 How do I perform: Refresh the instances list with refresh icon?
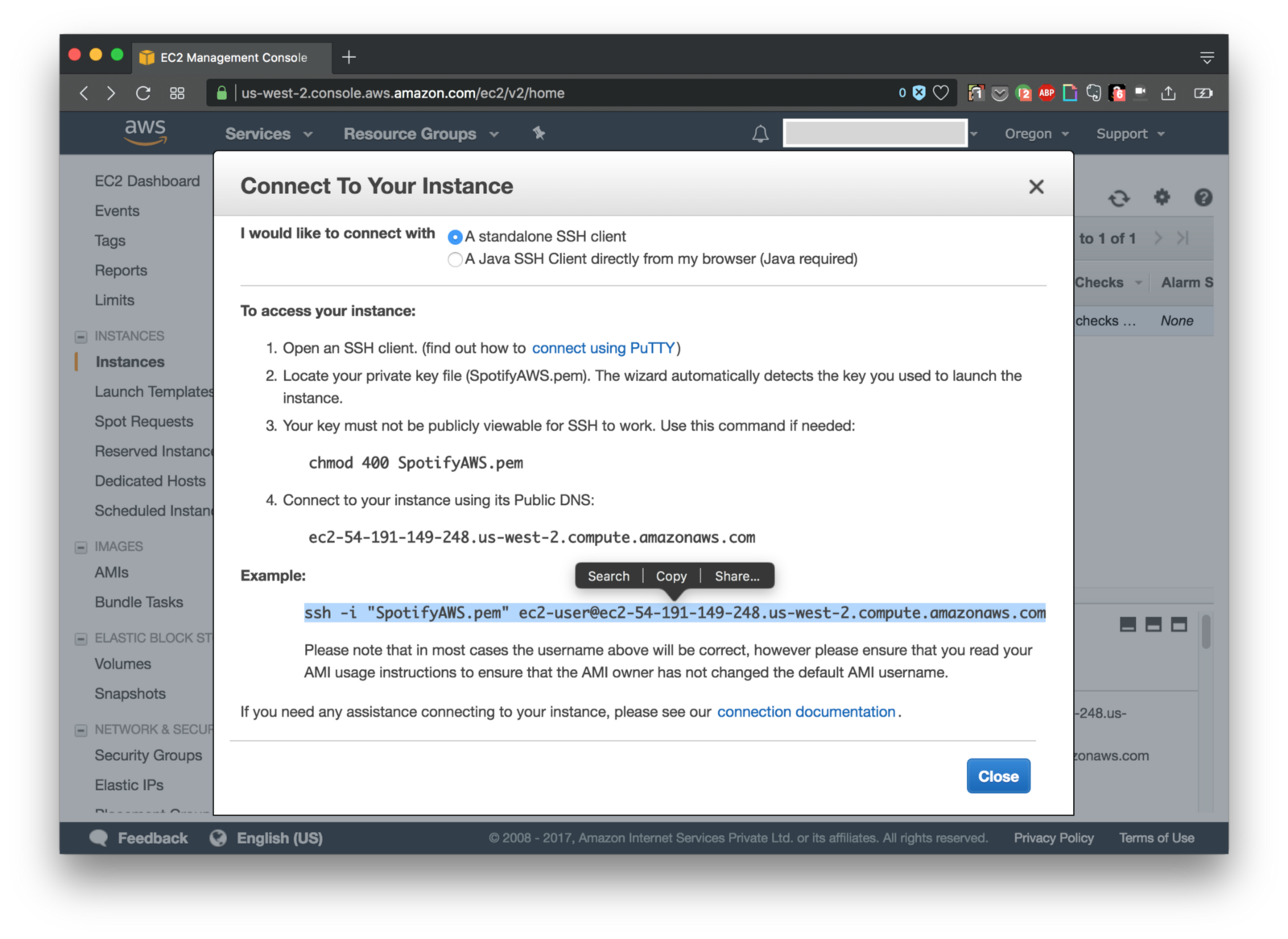(x=1119, y=198)
